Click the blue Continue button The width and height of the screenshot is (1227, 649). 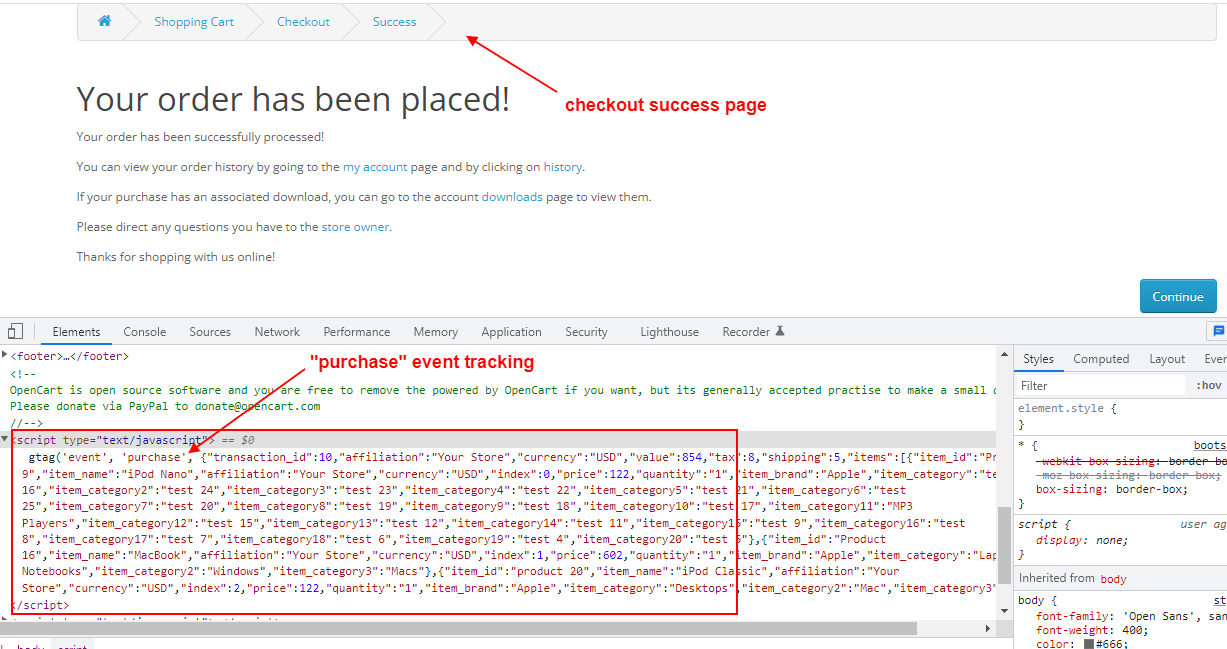1178,296
